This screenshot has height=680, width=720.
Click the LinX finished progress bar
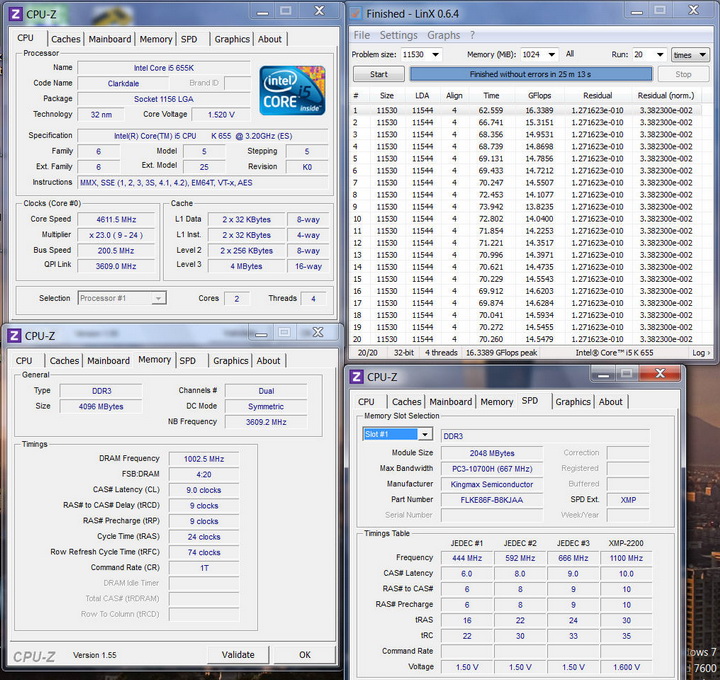[x=531, y=74]
